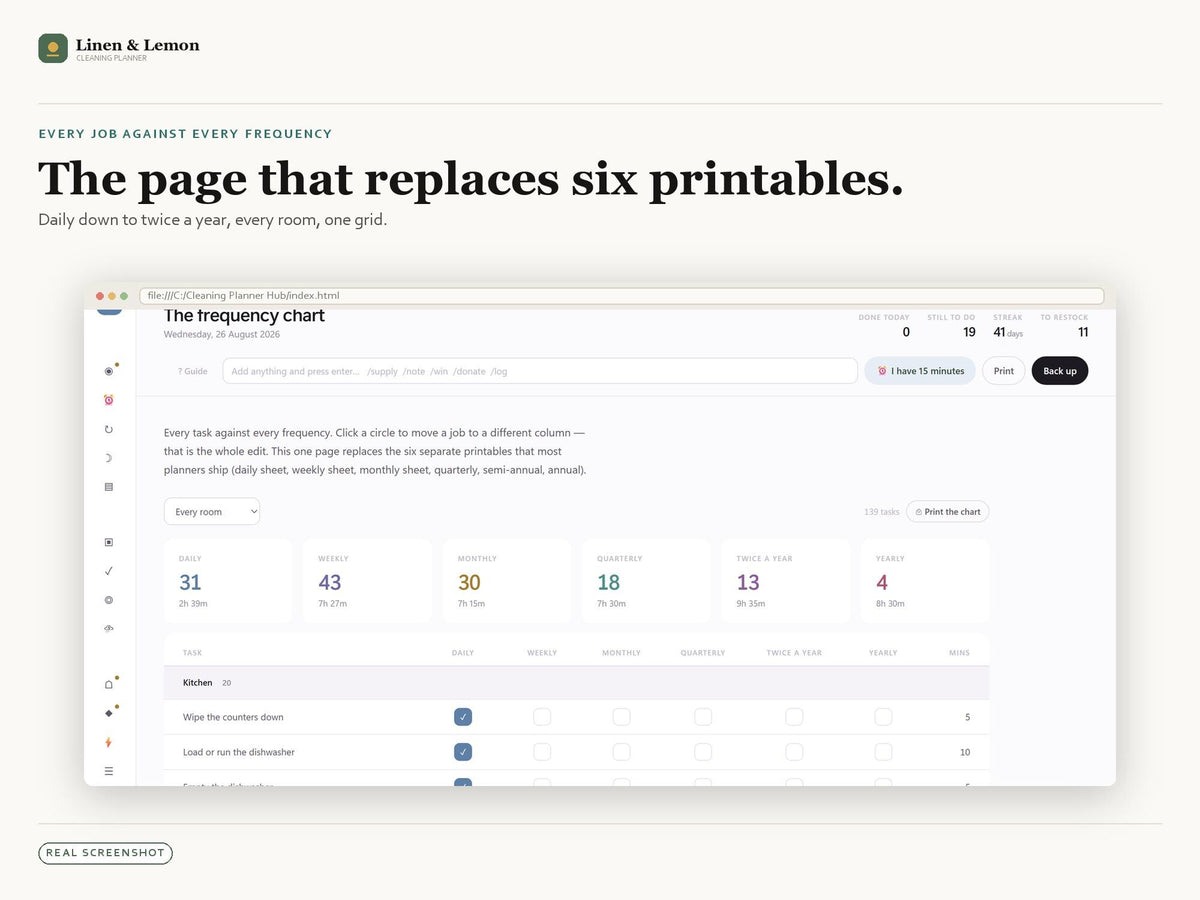Tick Twice a Year for Wipe the counters down

click(x=794, y=717)
